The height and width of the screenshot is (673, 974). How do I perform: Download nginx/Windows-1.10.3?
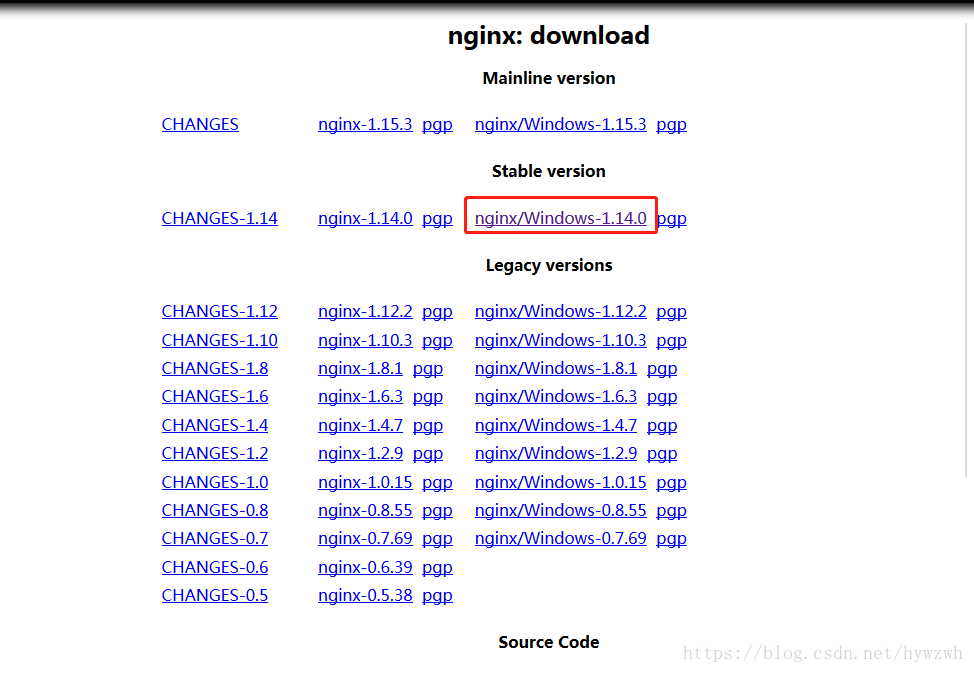point(560,341)
